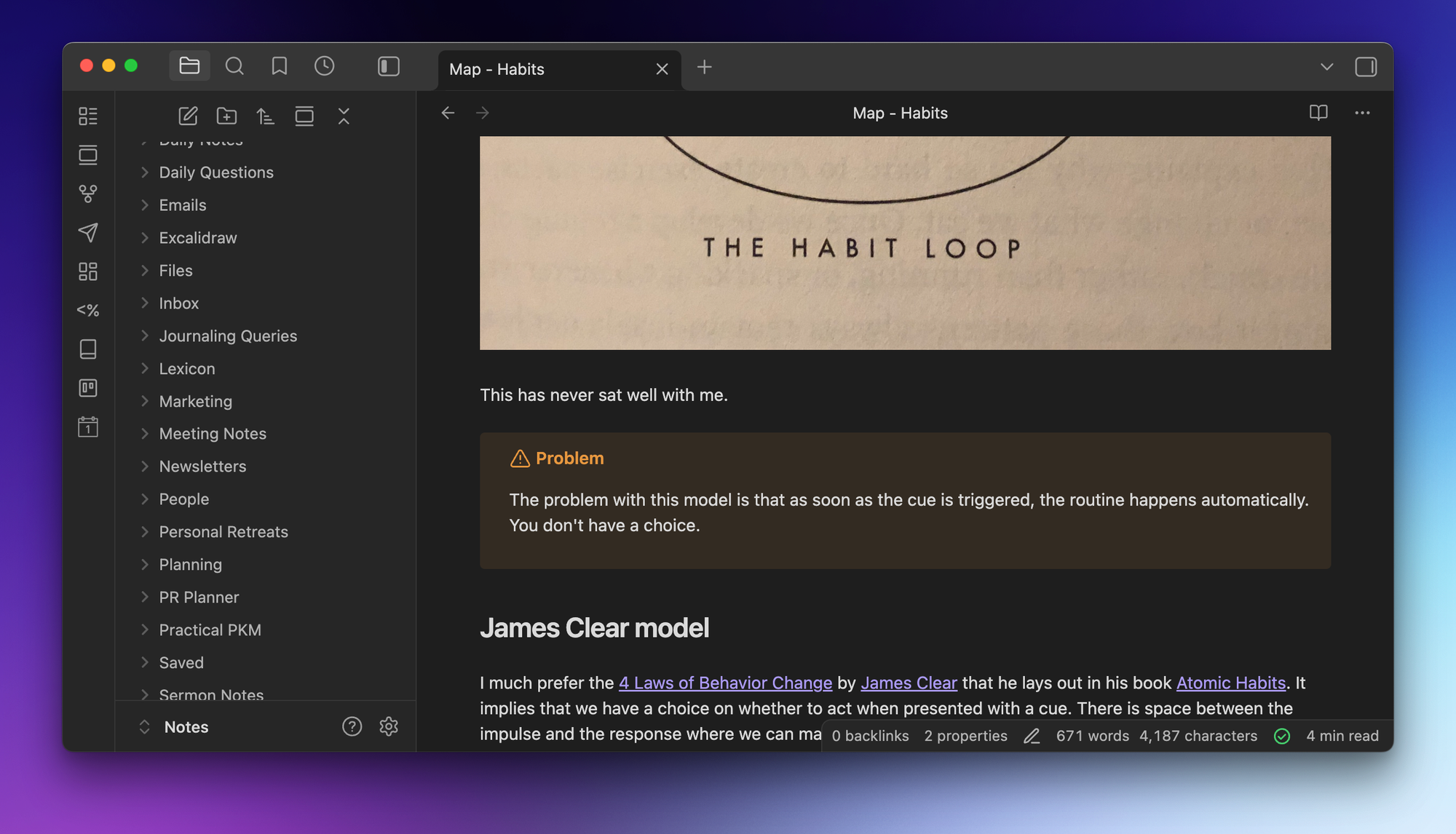
Task: Open the help question mark icon
Action: click(x=352, y=726)
